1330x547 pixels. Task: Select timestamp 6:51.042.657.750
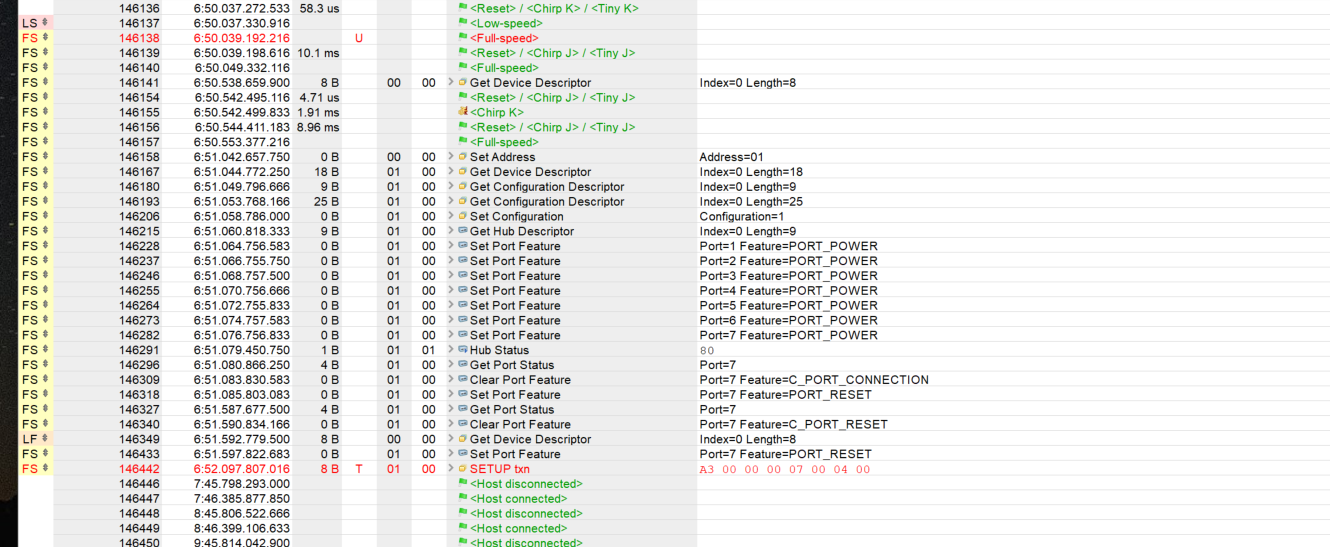(242, 157)
